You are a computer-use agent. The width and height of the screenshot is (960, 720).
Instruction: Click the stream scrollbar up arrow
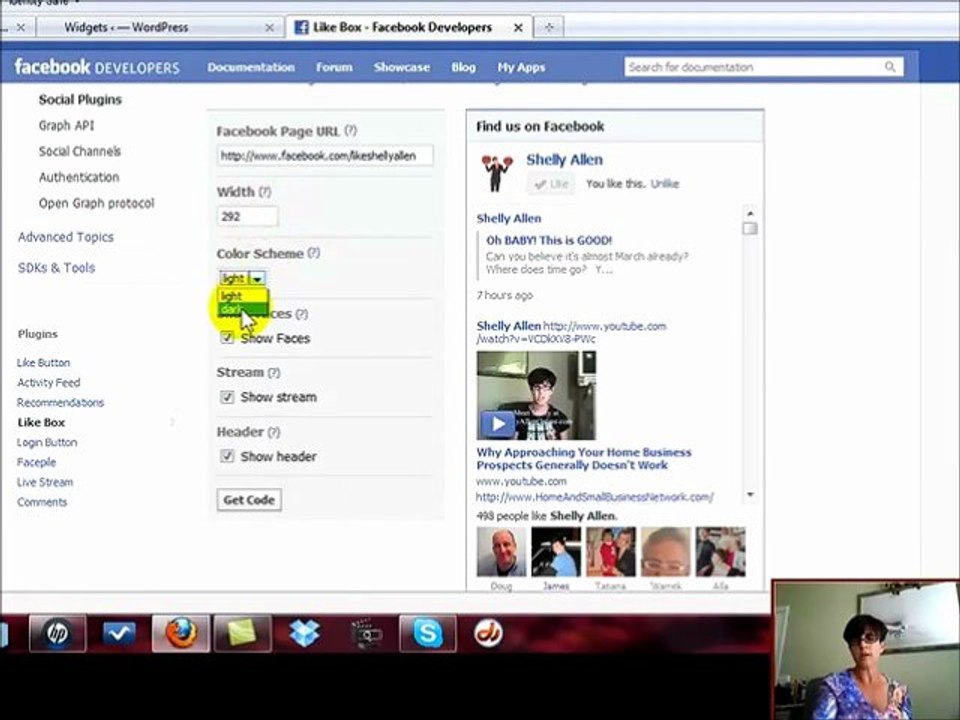coord(750,213)
